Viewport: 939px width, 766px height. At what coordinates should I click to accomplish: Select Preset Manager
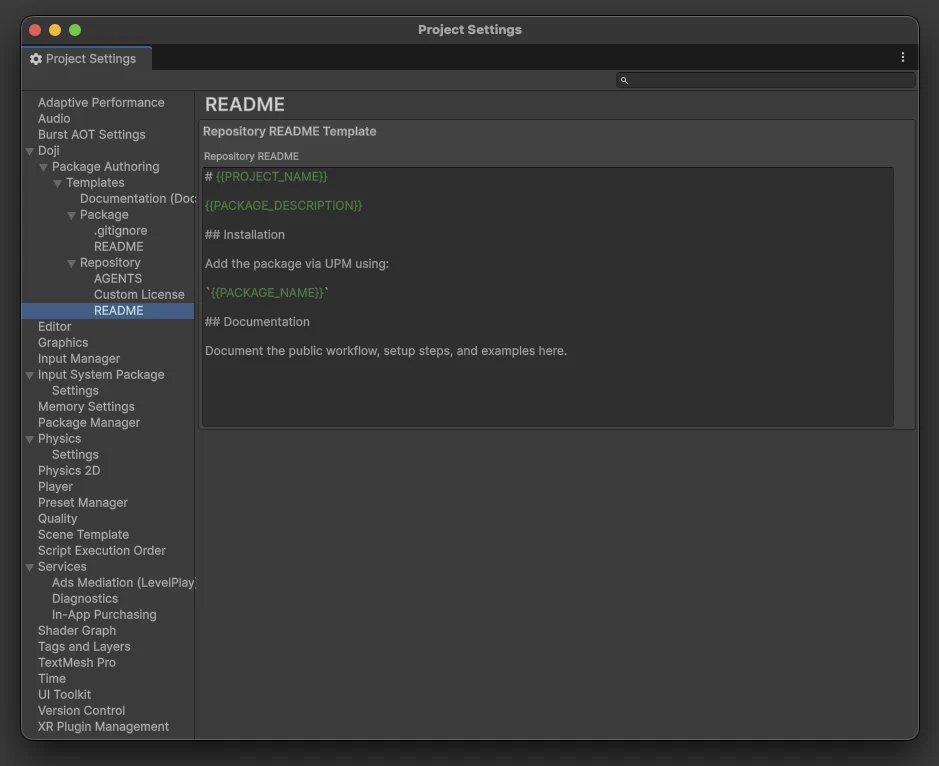tap(83, 502)
